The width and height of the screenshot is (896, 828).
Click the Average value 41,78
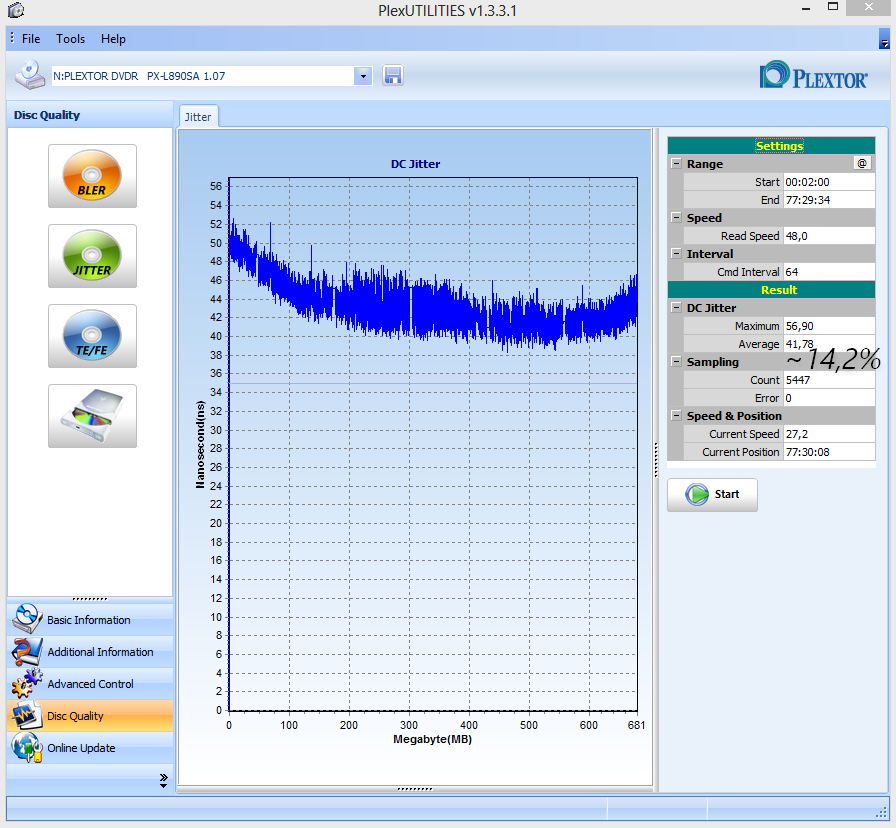coord(829,344)
